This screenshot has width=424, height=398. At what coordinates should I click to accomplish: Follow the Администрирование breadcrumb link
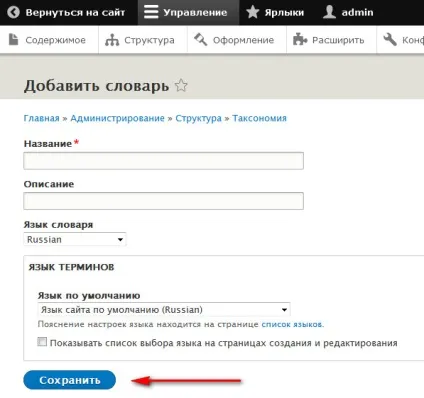[117, 118]
